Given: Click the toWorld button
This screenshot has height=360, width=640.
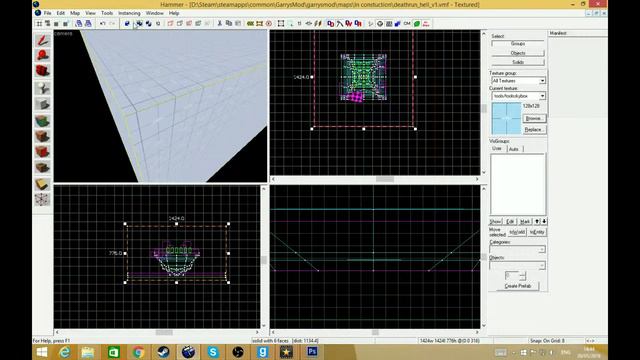Looking at the screenshot, I should tap(517, 232).
